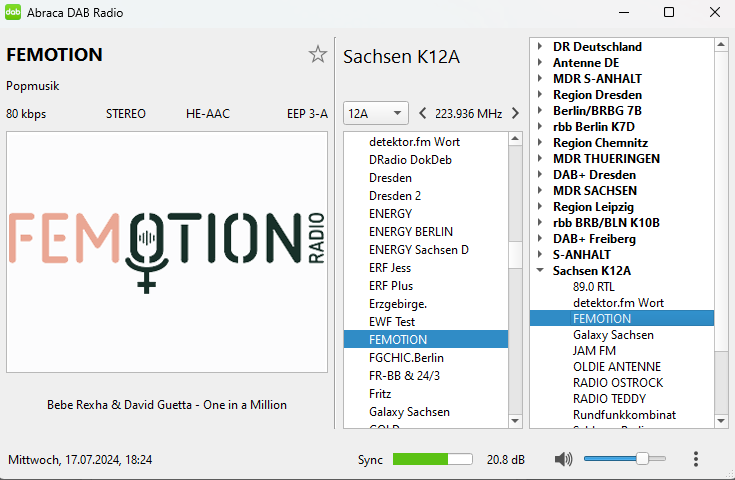735x480 pixels.
Task: Expand the DR Deutschland ensemble
Action: pos(540,47)
